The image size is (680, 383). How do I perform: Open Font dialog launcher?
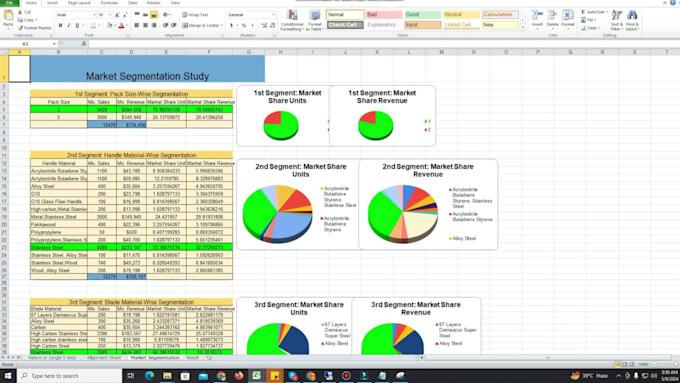pos(128,35)
